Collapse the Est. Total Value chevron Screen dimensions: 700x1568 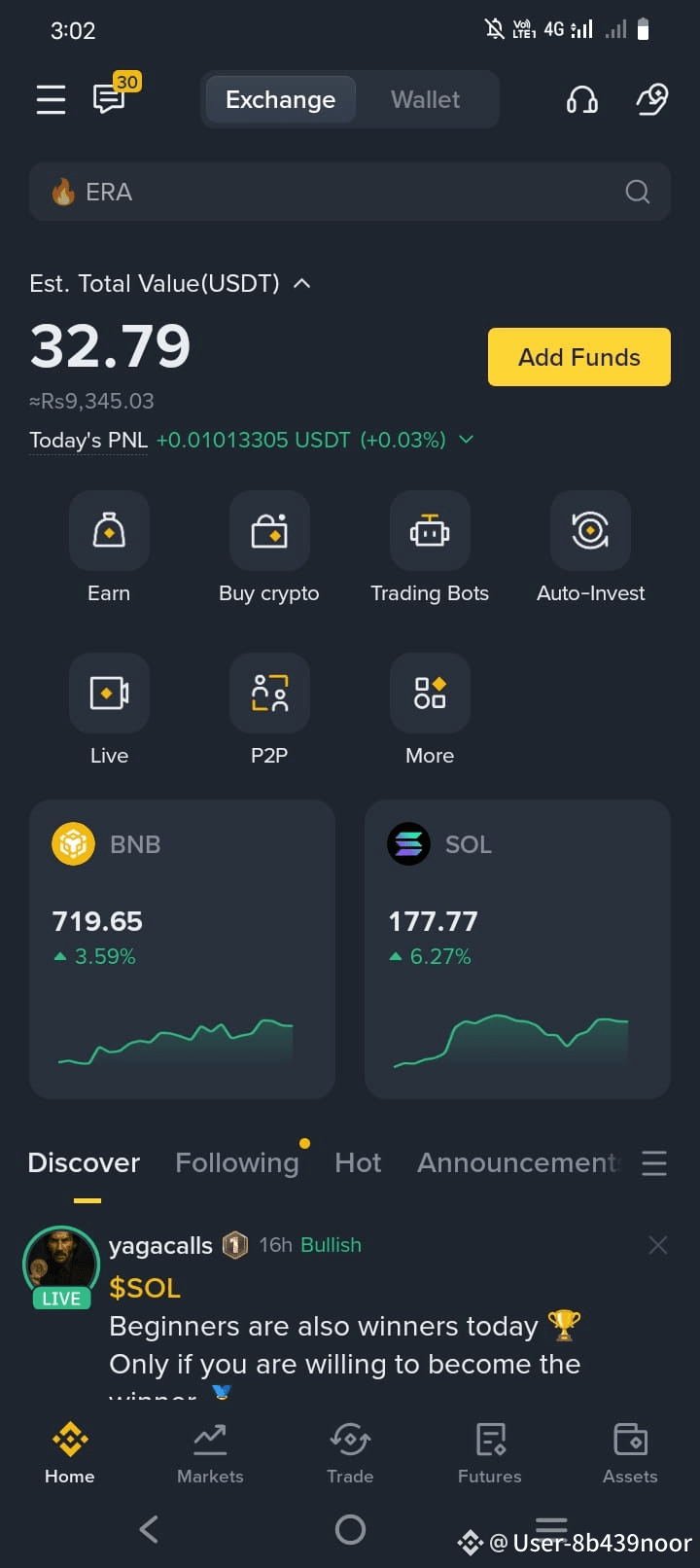pyautogui.click(x=302, y=283)
